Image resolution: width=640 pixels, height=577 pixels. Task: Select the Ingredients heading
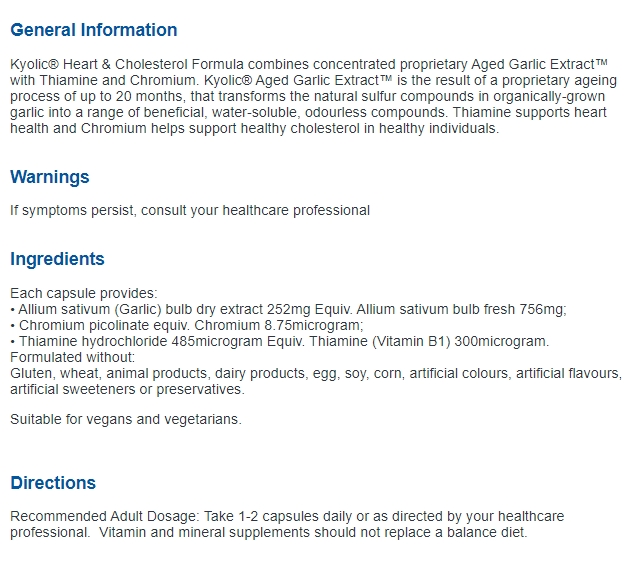57,259
